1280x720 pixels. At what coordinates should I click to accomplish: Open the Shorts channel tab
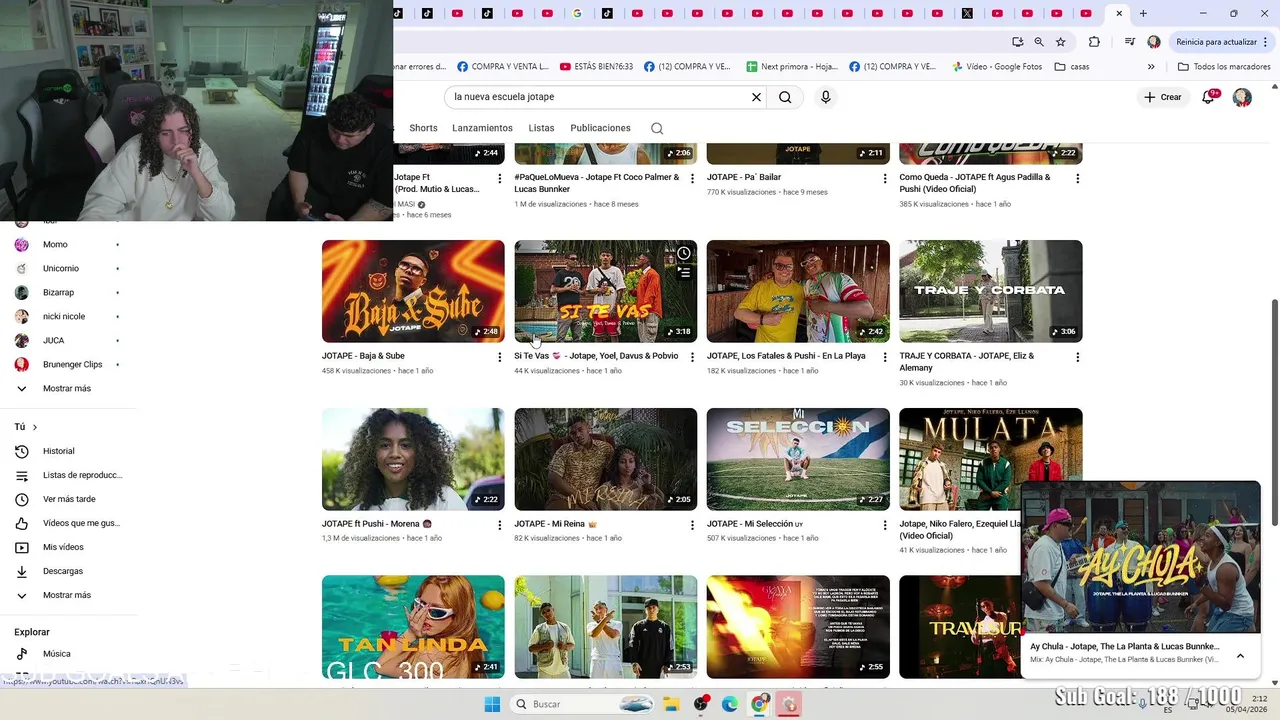point(423,128)
